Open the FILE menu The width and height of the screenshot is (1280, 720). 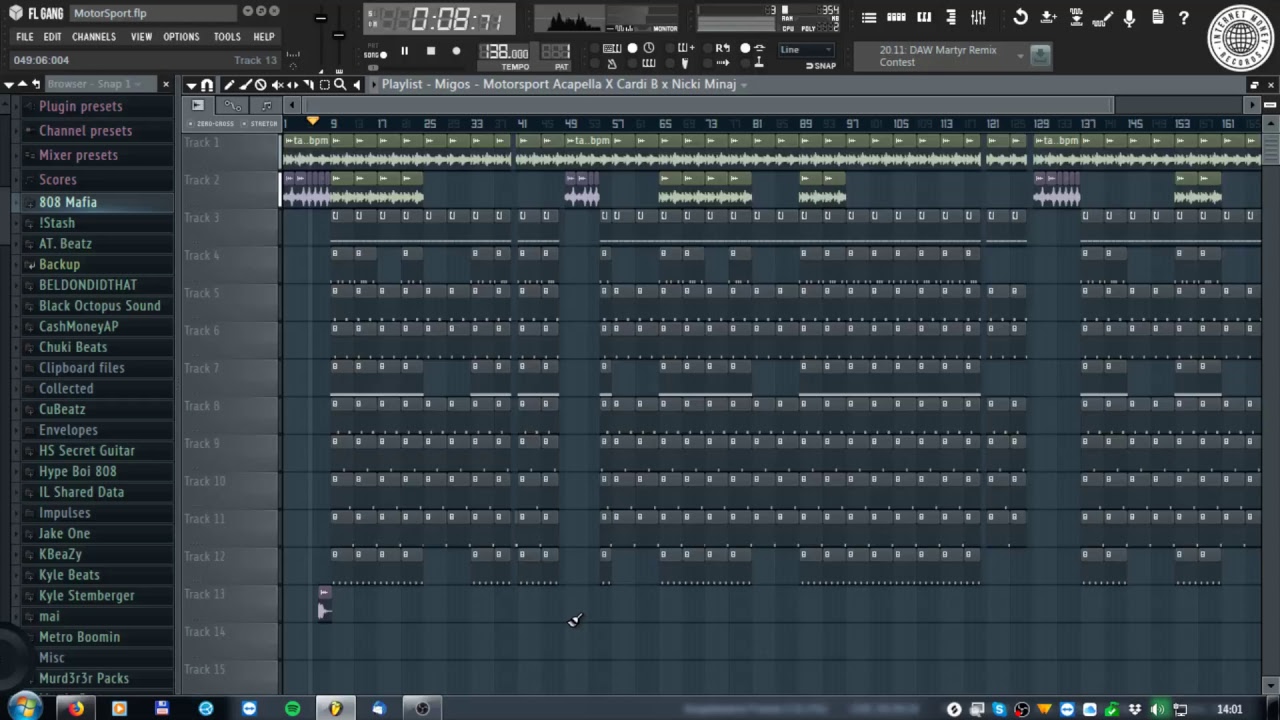(x=25, y=37)
